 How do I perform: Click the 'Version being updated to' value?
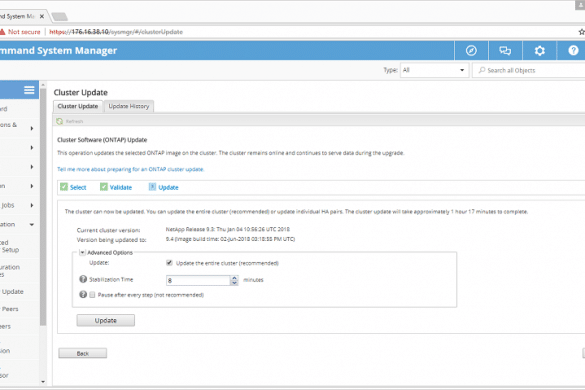(230, 239)
